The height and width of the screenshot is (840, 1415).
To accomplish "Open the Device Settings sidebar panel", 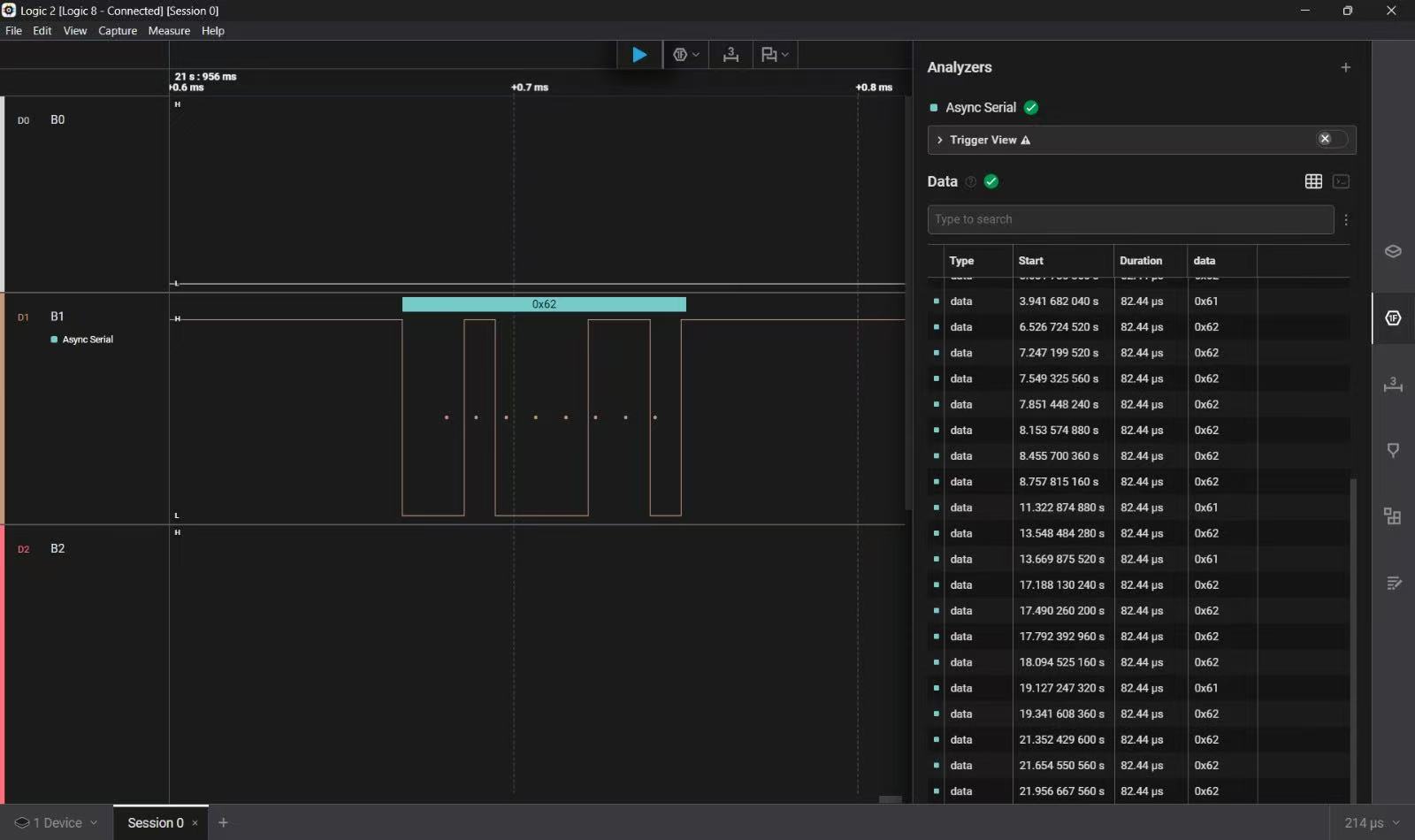I will [x=1393, y=251].
